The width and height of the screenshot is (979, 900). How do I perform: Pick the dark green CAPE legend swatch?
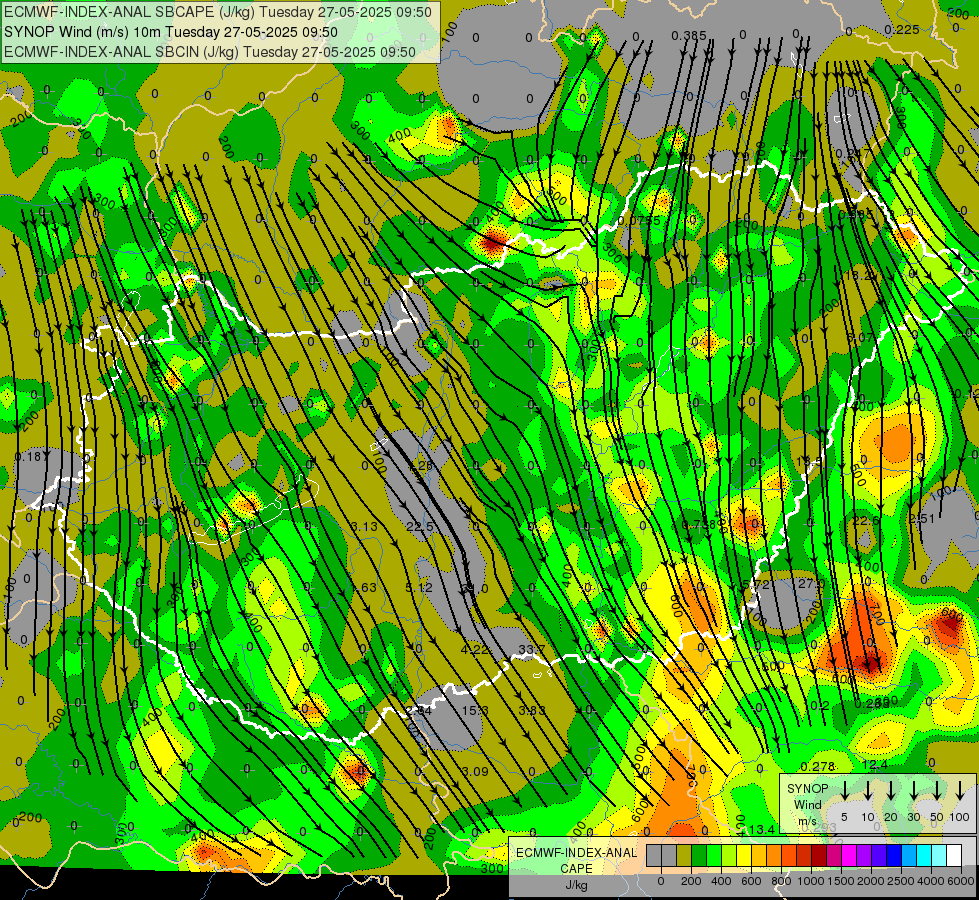click(699, 855)
